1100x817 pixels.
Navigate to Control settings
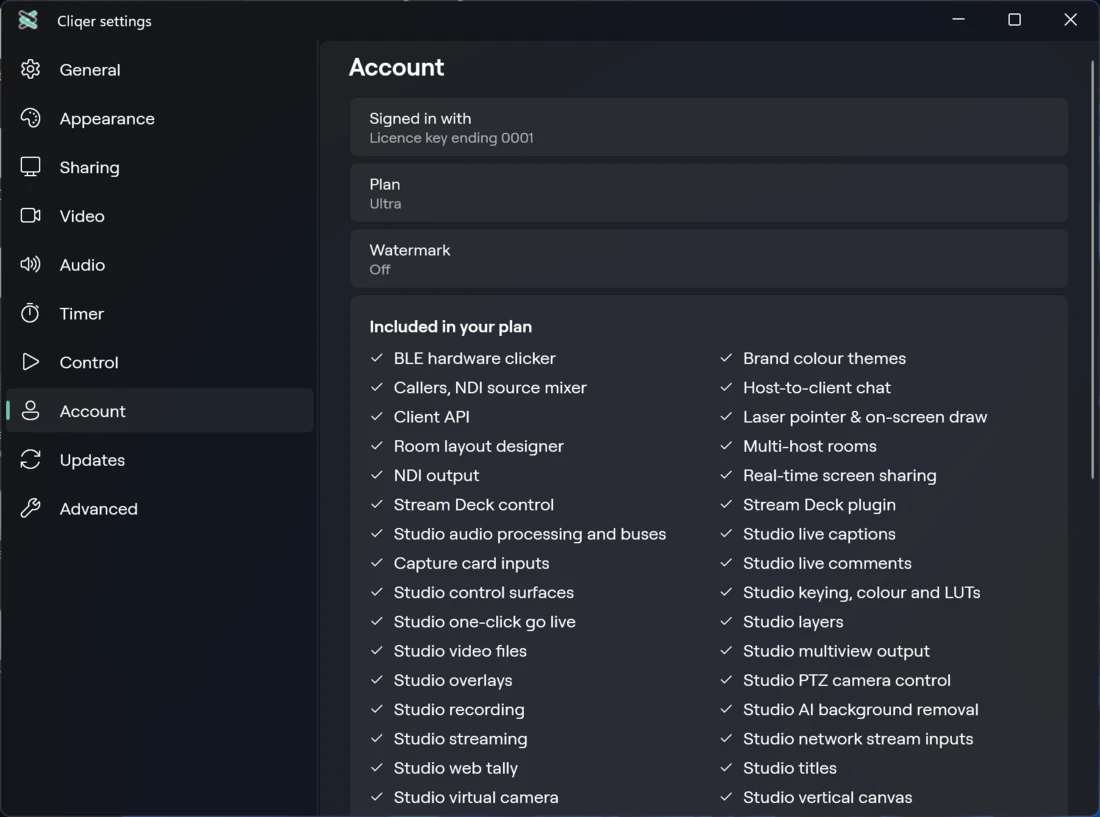point(159,362)
